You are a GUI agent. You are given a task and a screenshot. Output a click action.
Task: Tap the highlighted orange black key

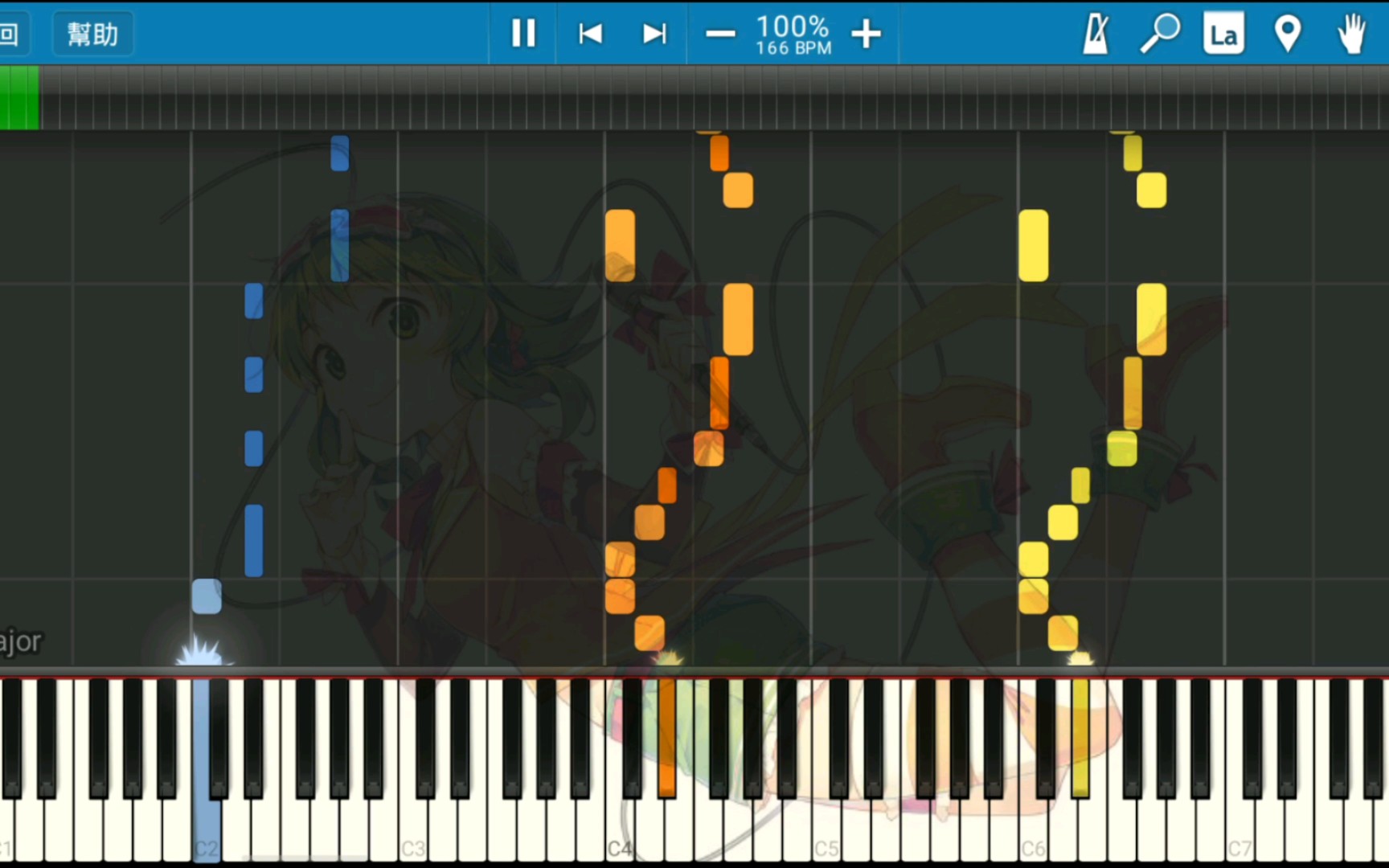pos(666,738)
